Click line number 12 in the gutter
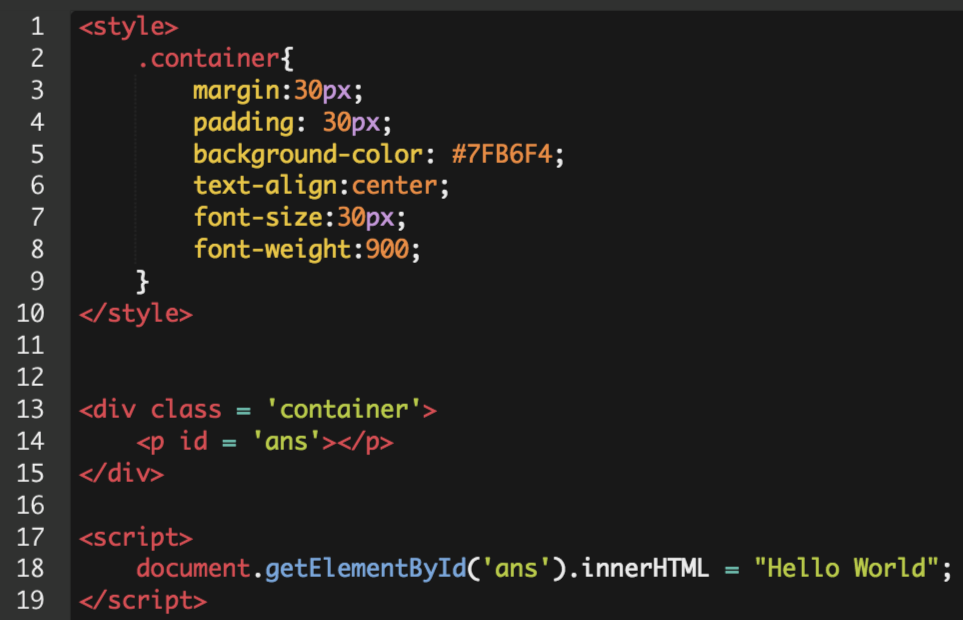This screenshot has height=620, width=963. (x=31, y=378)
